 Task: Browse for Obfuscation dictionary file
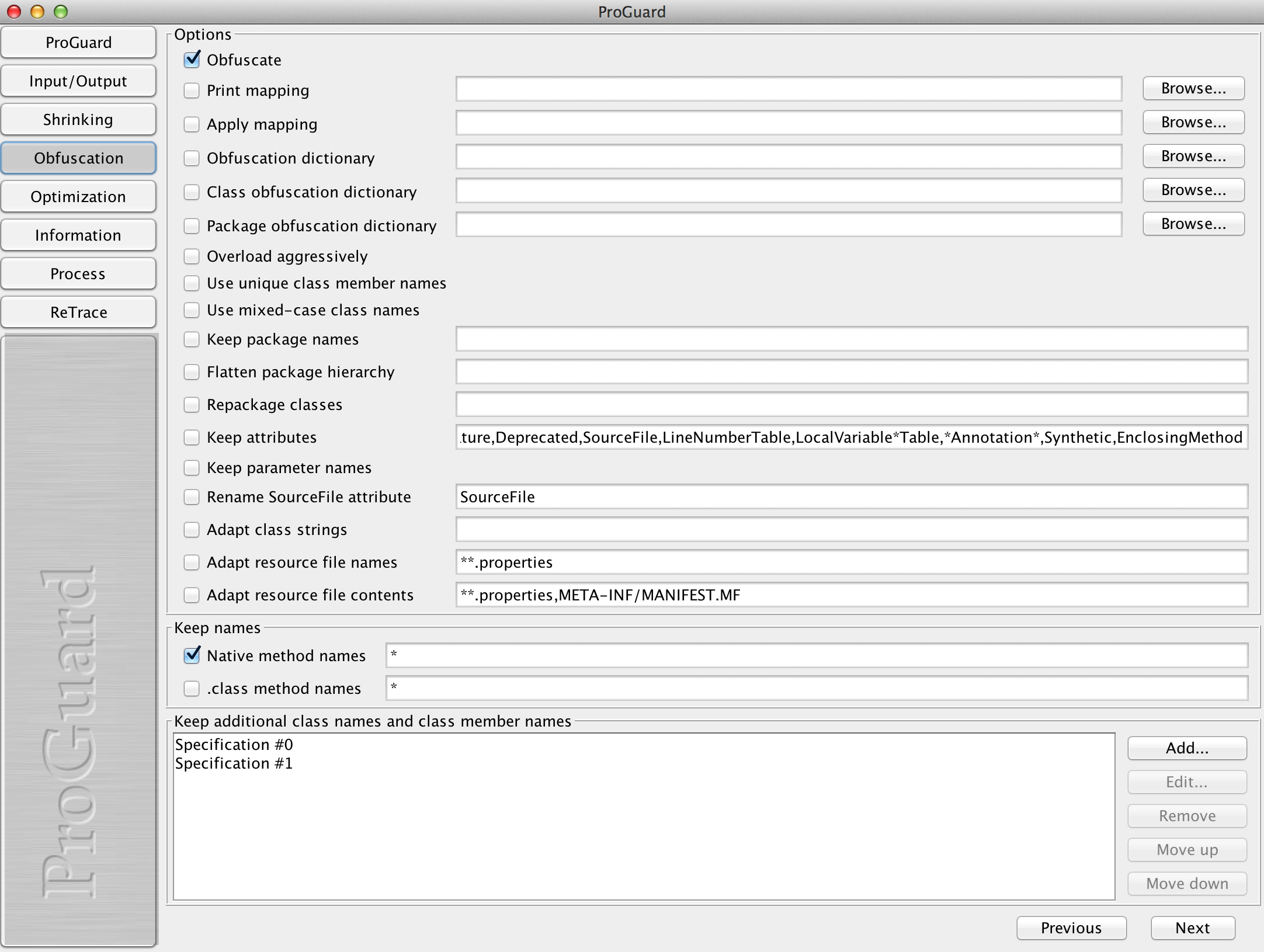point(1193,156)
